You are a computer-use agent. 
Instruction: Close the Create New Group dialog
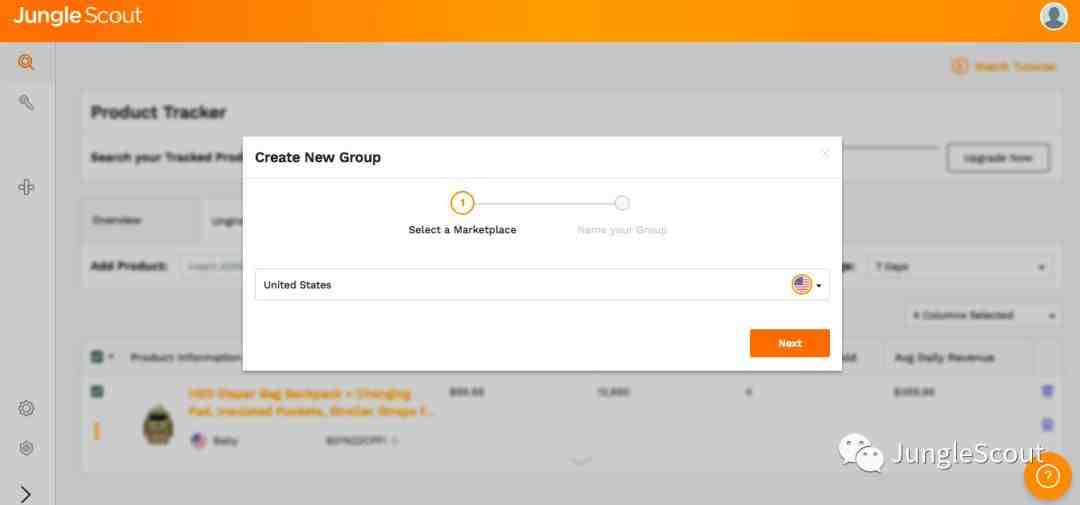(824, 154)
